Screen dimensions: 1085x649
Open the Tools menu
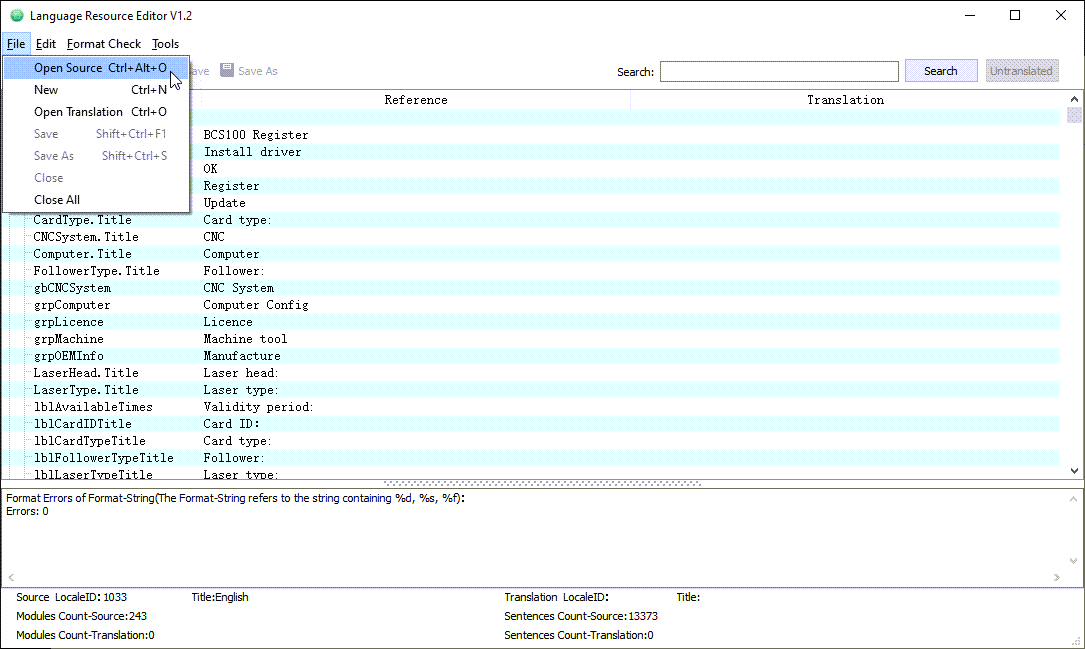(x=165, y=44)
